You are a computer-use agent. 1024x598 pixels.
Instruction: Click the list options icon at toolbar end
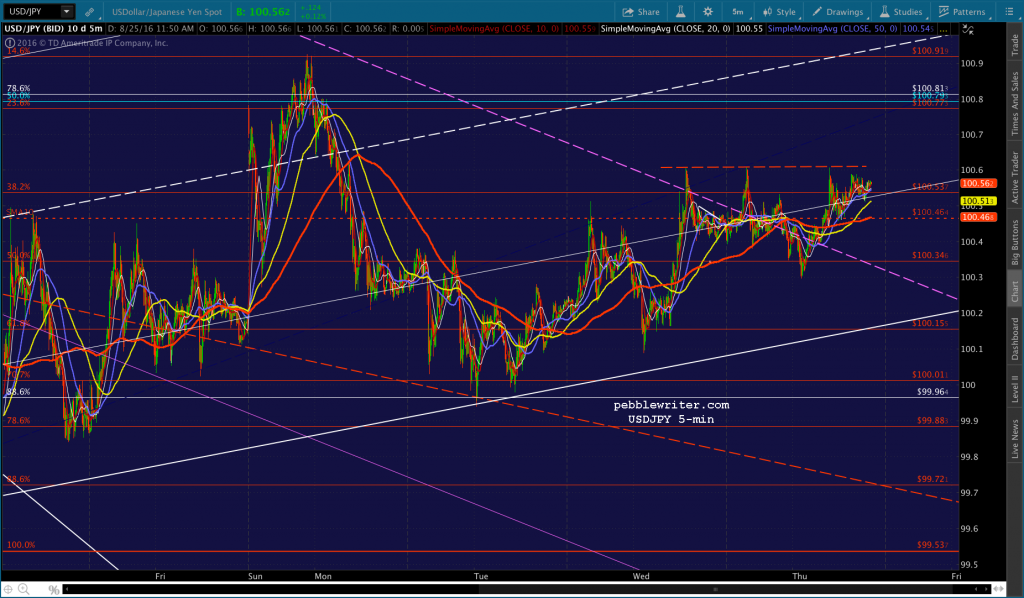pos(1008,12)
